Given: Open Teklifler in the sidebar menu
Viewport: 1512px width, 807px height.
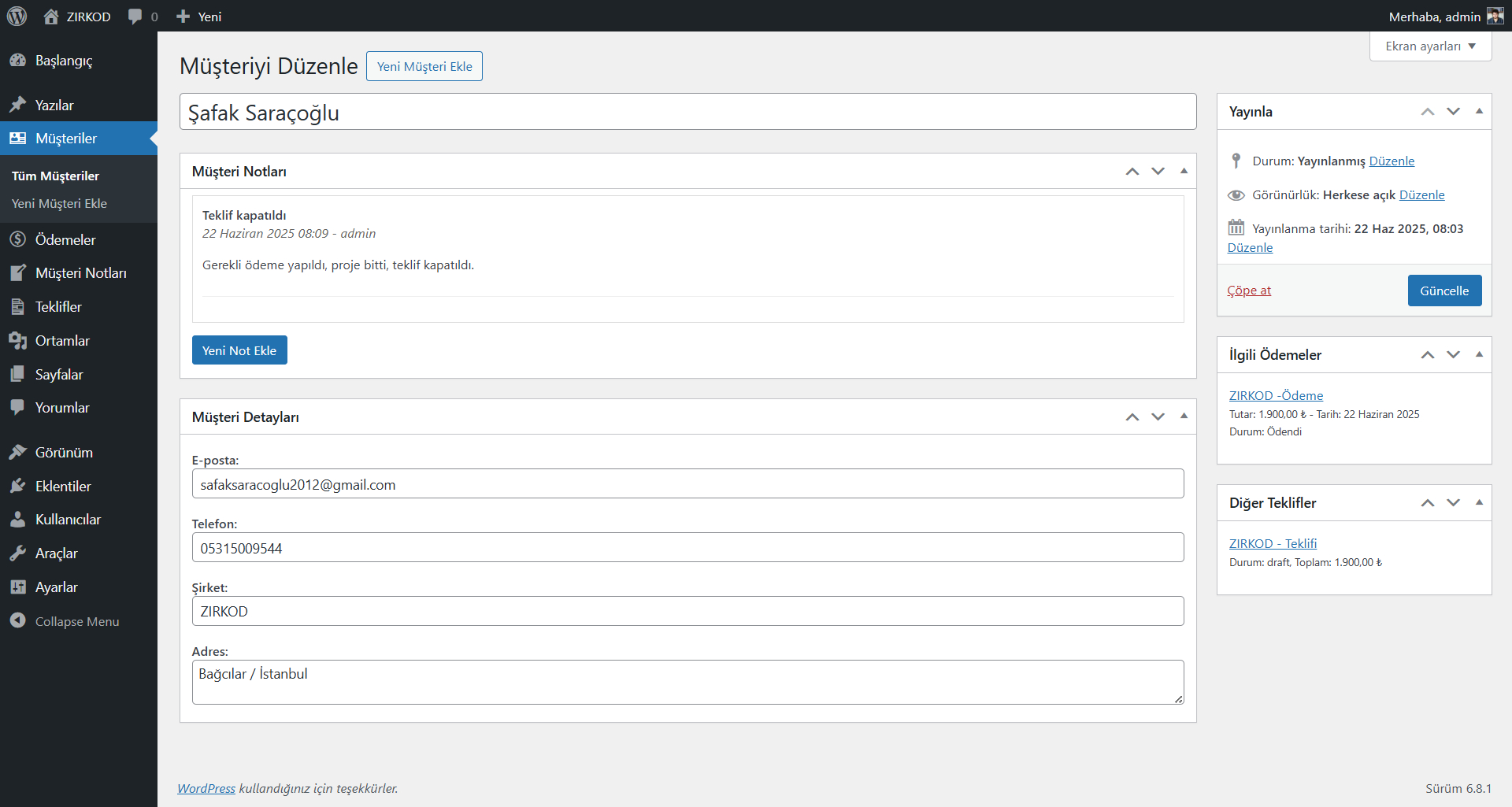Looking at the screenshot, I should tap(58, 307).
